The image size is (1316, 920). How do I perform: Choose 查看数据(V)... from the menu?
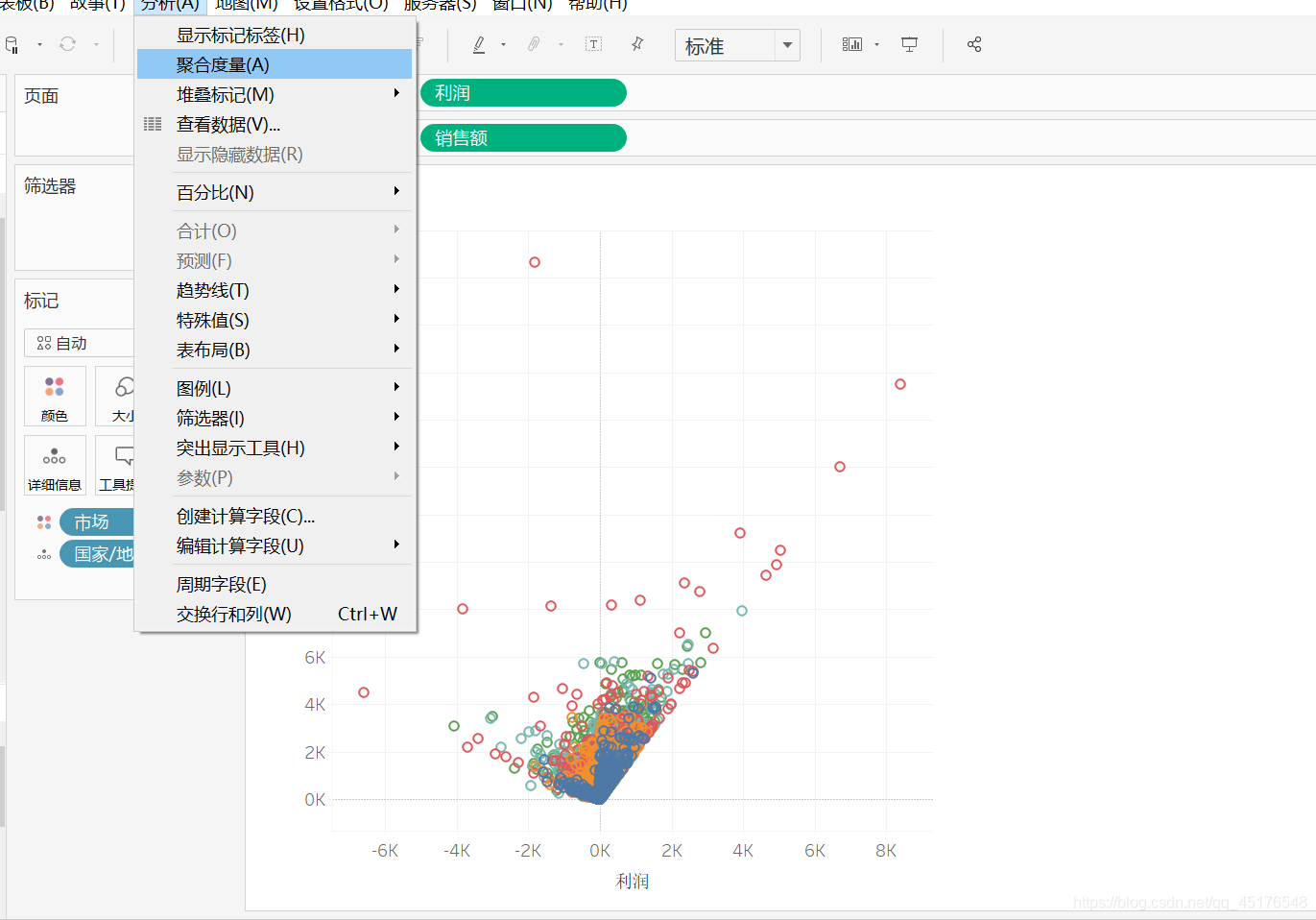click(275, 124)
